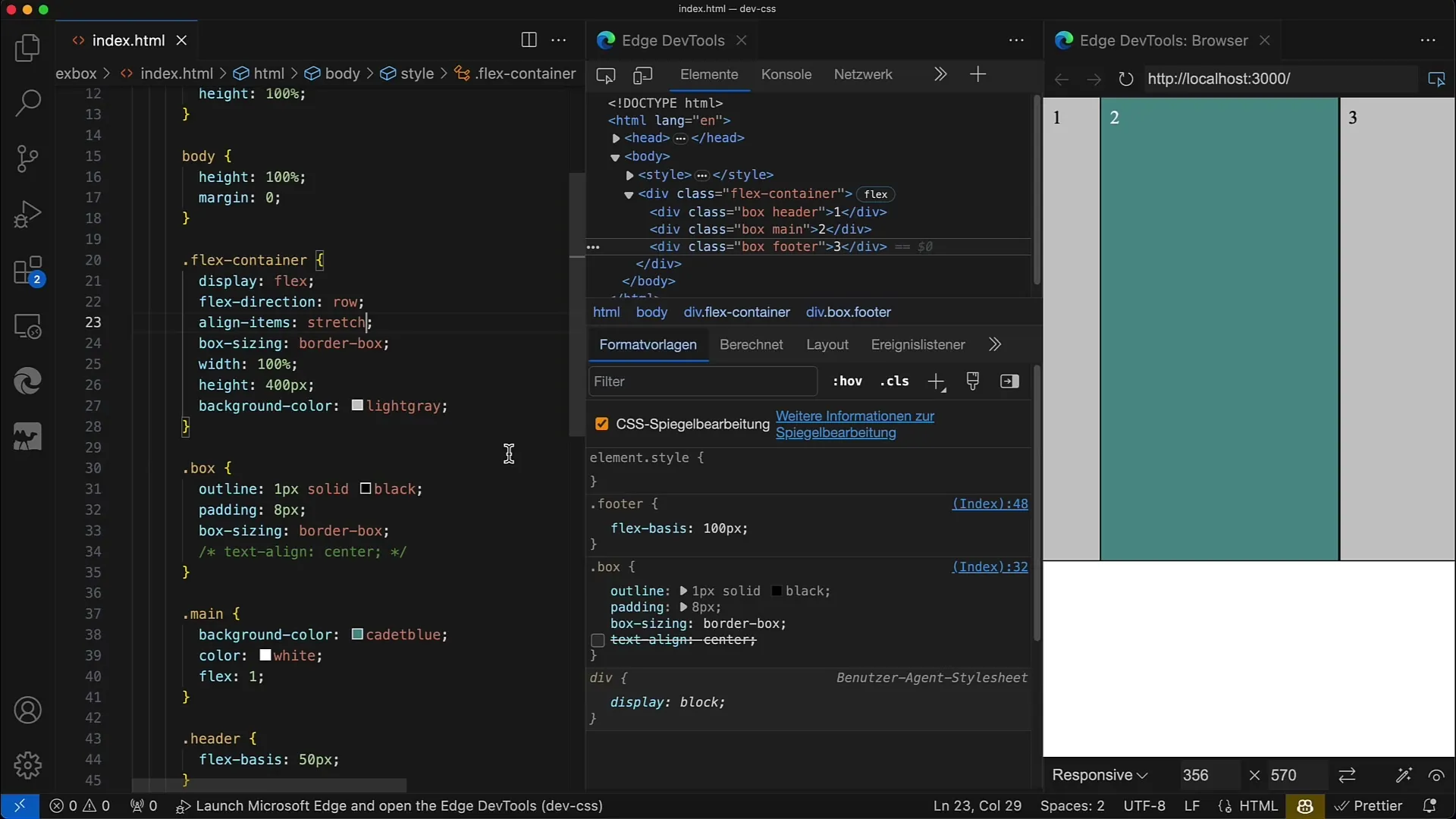Switch to Elemente tab
Screen dimensions: 1456x819
(x=709, y=74)
